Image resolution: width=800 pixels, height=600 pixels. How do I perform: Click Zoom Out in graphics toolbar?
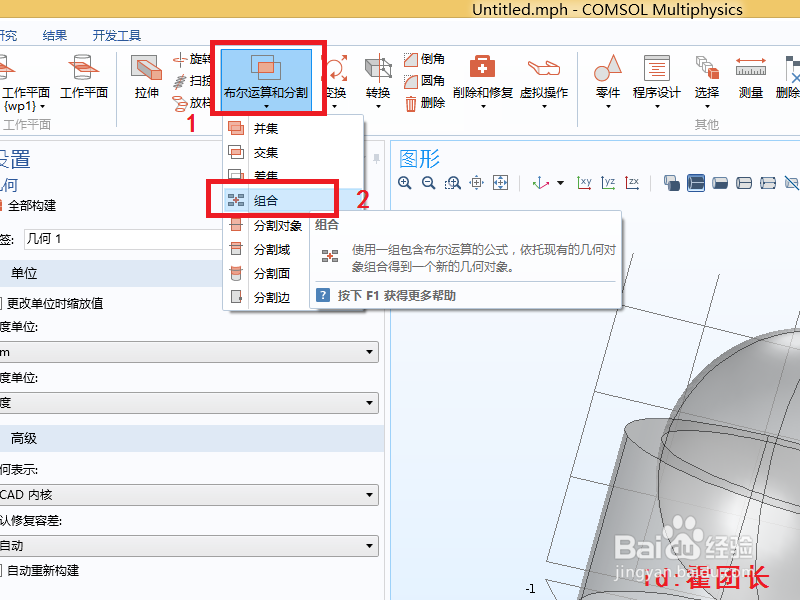point(429,183)
